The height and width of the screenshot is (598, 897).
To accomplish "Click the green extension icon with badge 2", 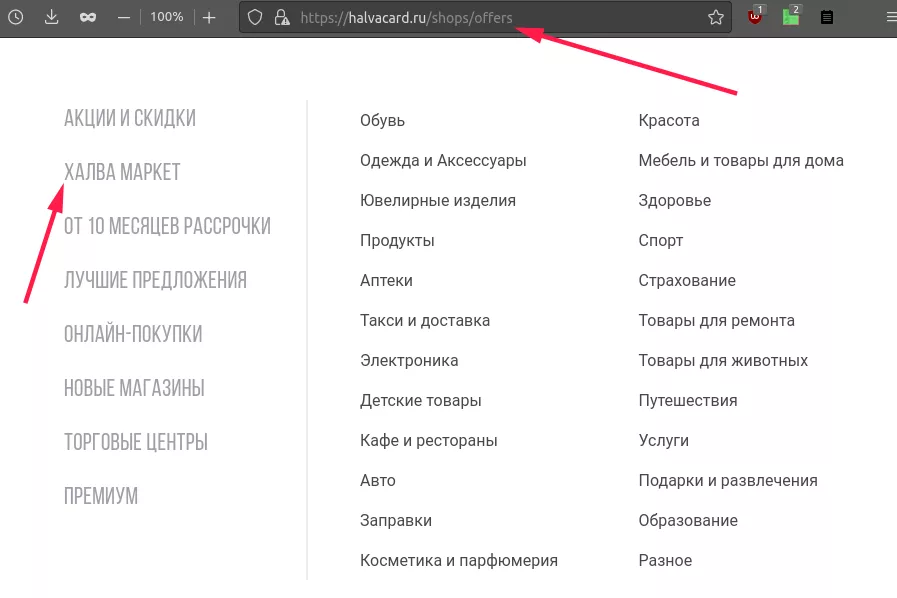I will 791,17.
